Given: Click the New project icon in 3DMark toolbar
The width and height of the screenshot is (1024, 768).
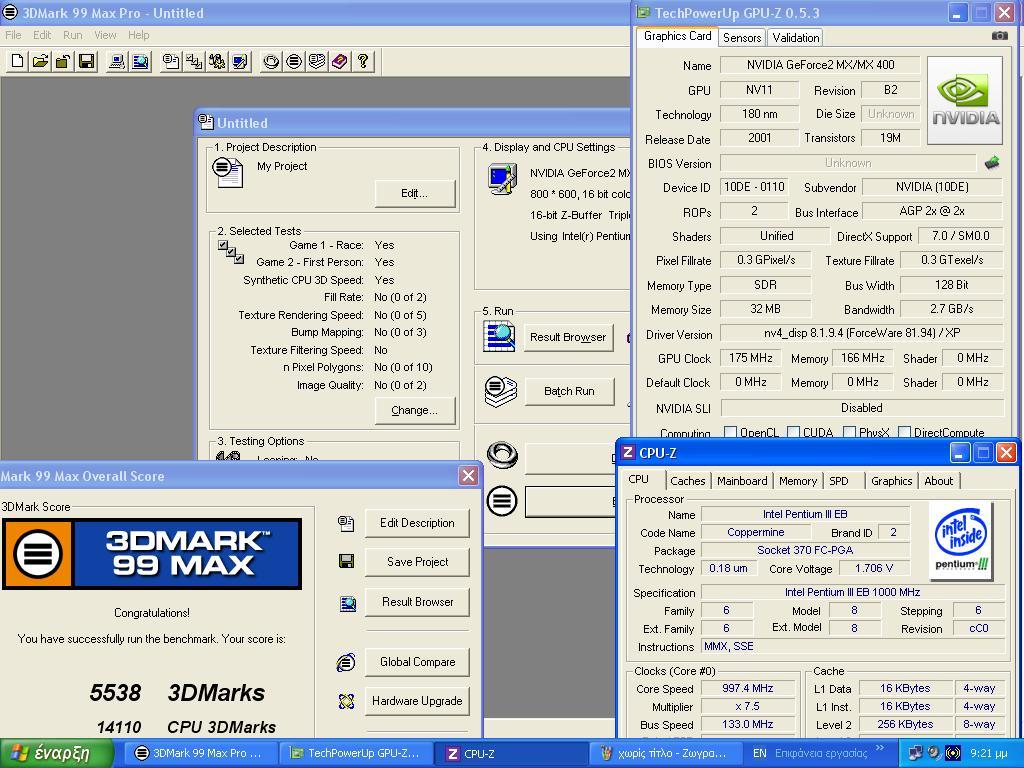Looking at the screenshot, I should click(18, 62).
